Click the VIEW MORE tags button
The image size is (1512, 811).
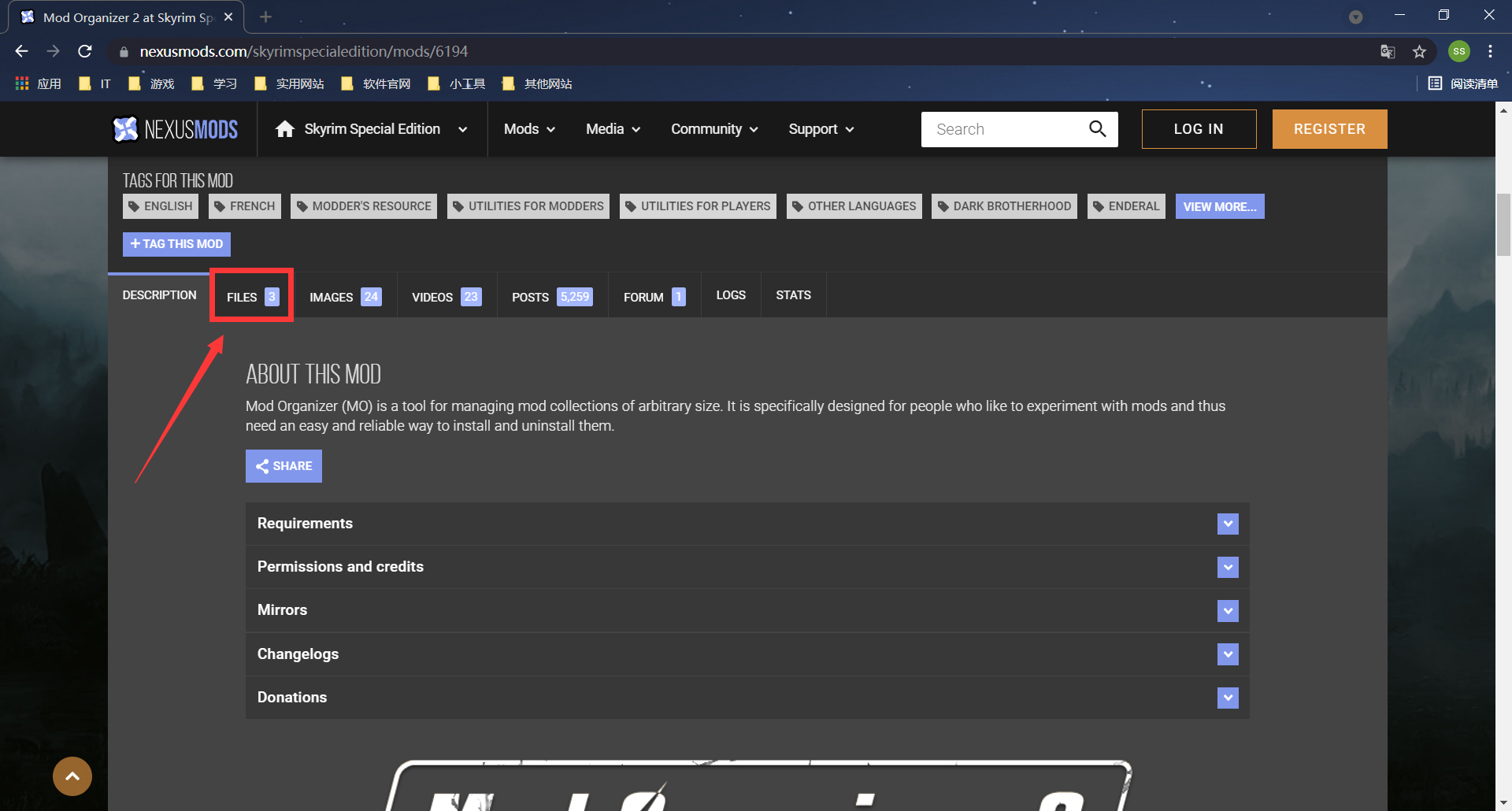coord(1219,206)
